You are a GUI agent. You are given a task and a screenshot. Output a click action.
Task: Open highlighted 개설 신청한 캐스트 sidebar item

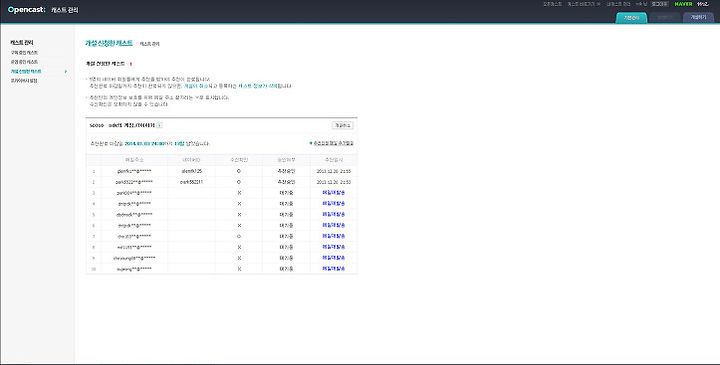coord(26,72)
